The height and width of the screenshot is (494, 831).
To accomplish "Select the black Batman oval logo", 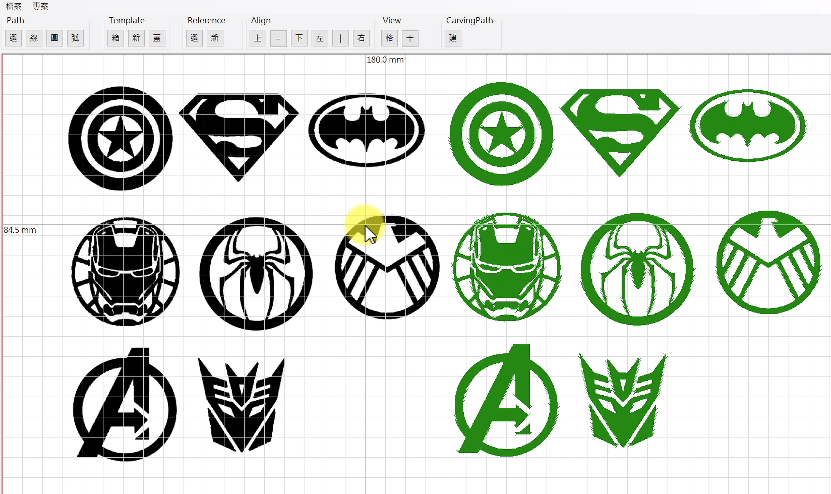I will tap(366, 130).
